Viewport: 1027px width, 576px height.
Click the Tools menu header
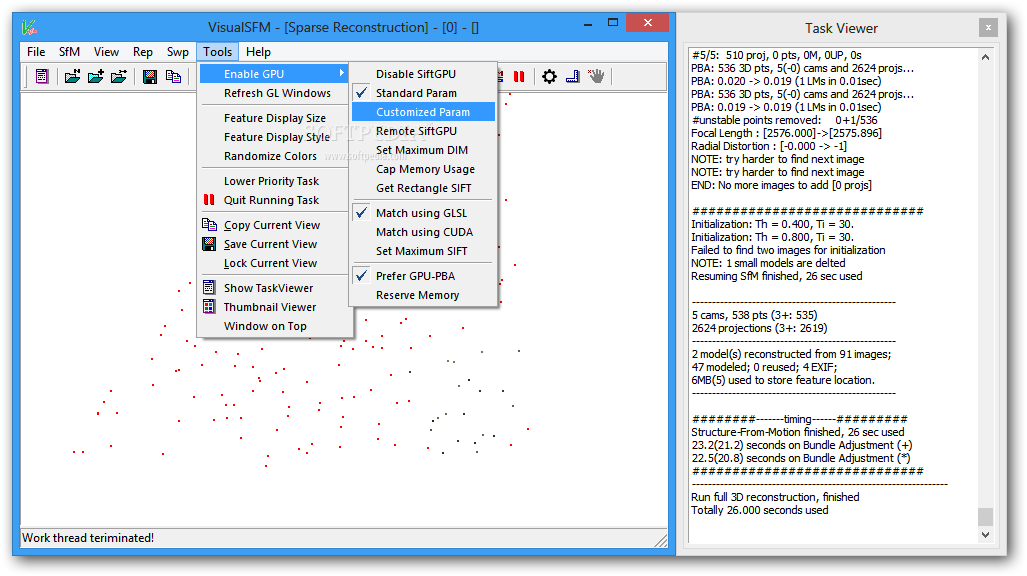pyautogui.click(x=217, y=52)
